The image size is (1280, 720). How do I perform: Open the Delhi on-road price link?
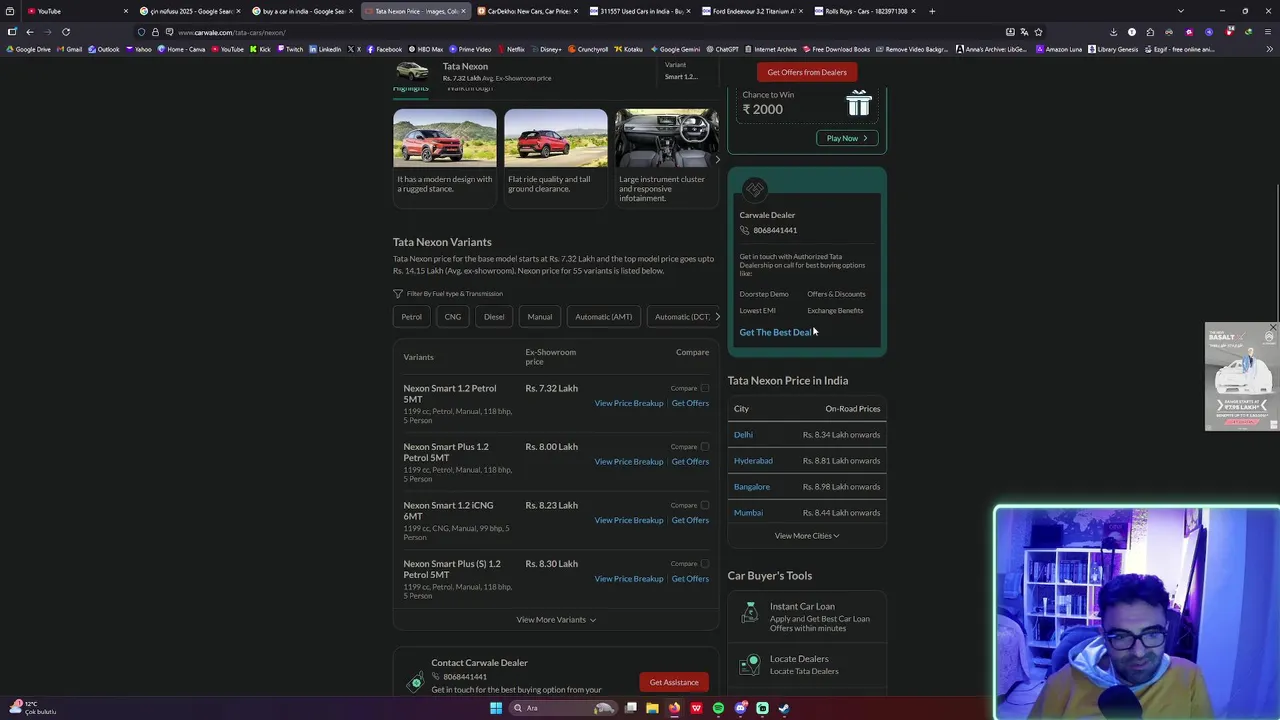743,435
